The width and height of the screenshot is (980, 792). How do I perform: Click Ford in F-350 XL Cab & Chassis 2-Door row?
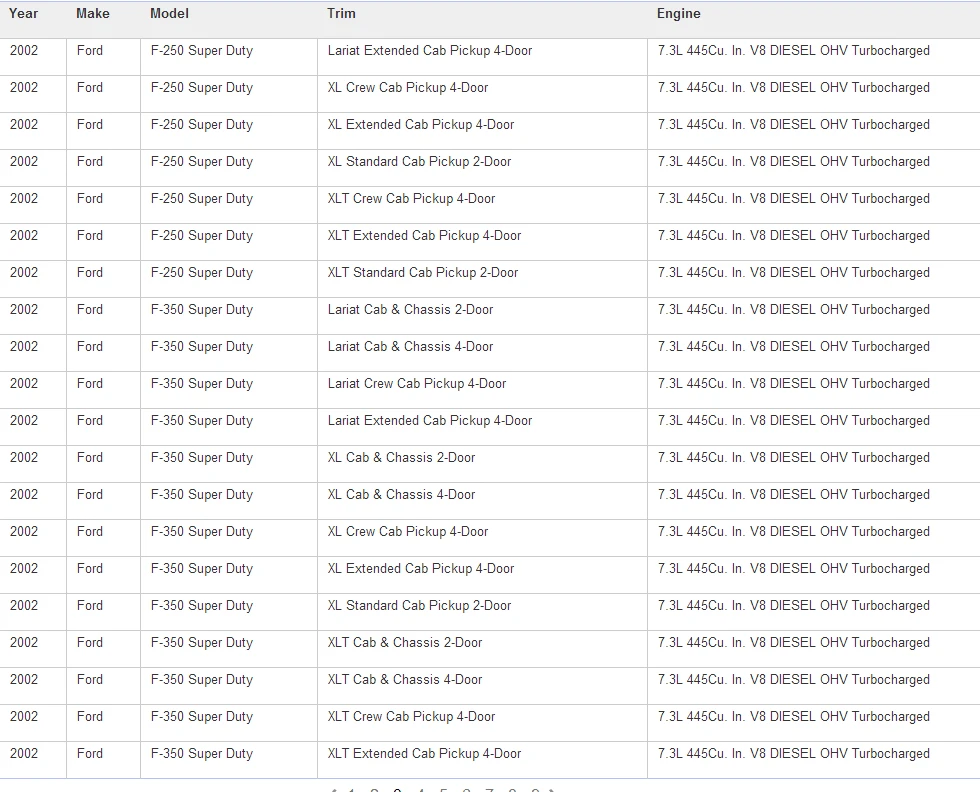point(89,457)
